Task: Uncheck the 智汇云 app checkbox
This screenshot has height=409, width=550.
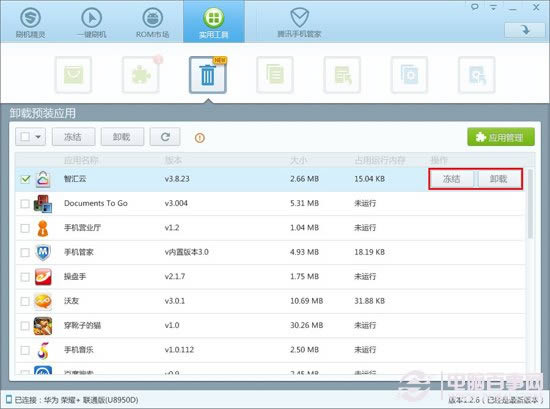Action: coord(25,179)
